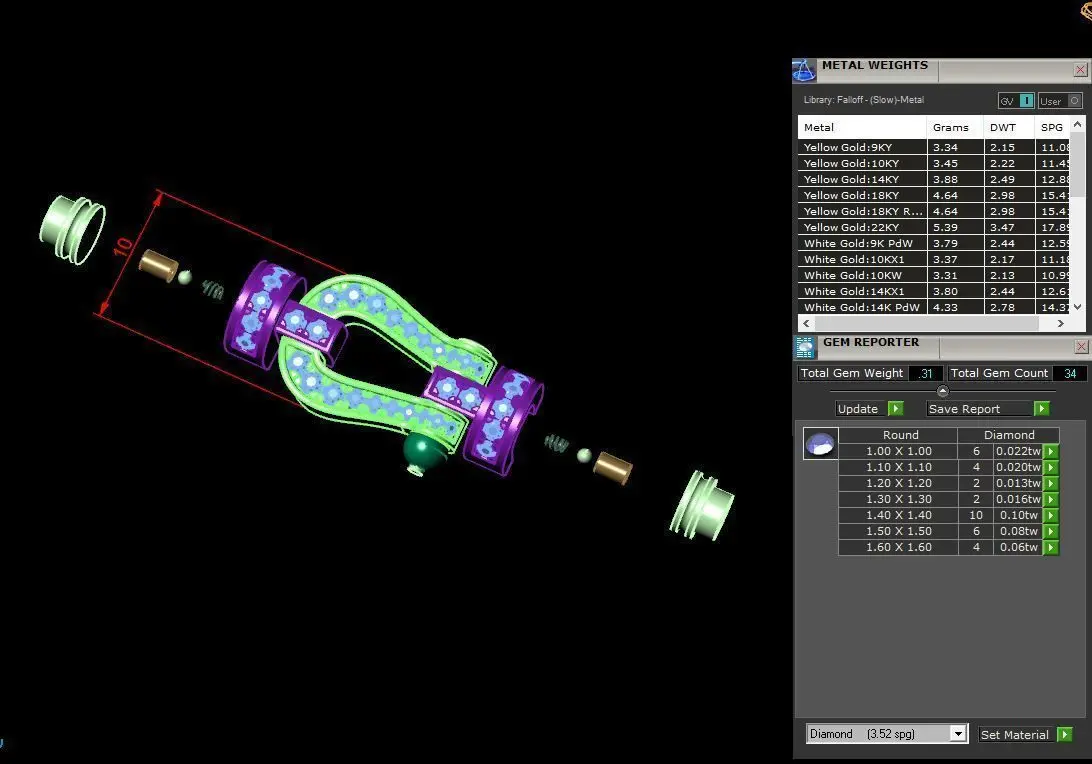This screenshot has width=1092, height=764.
Task: Select the Yellow Gold:9KY row
Action: coord(934,147)
